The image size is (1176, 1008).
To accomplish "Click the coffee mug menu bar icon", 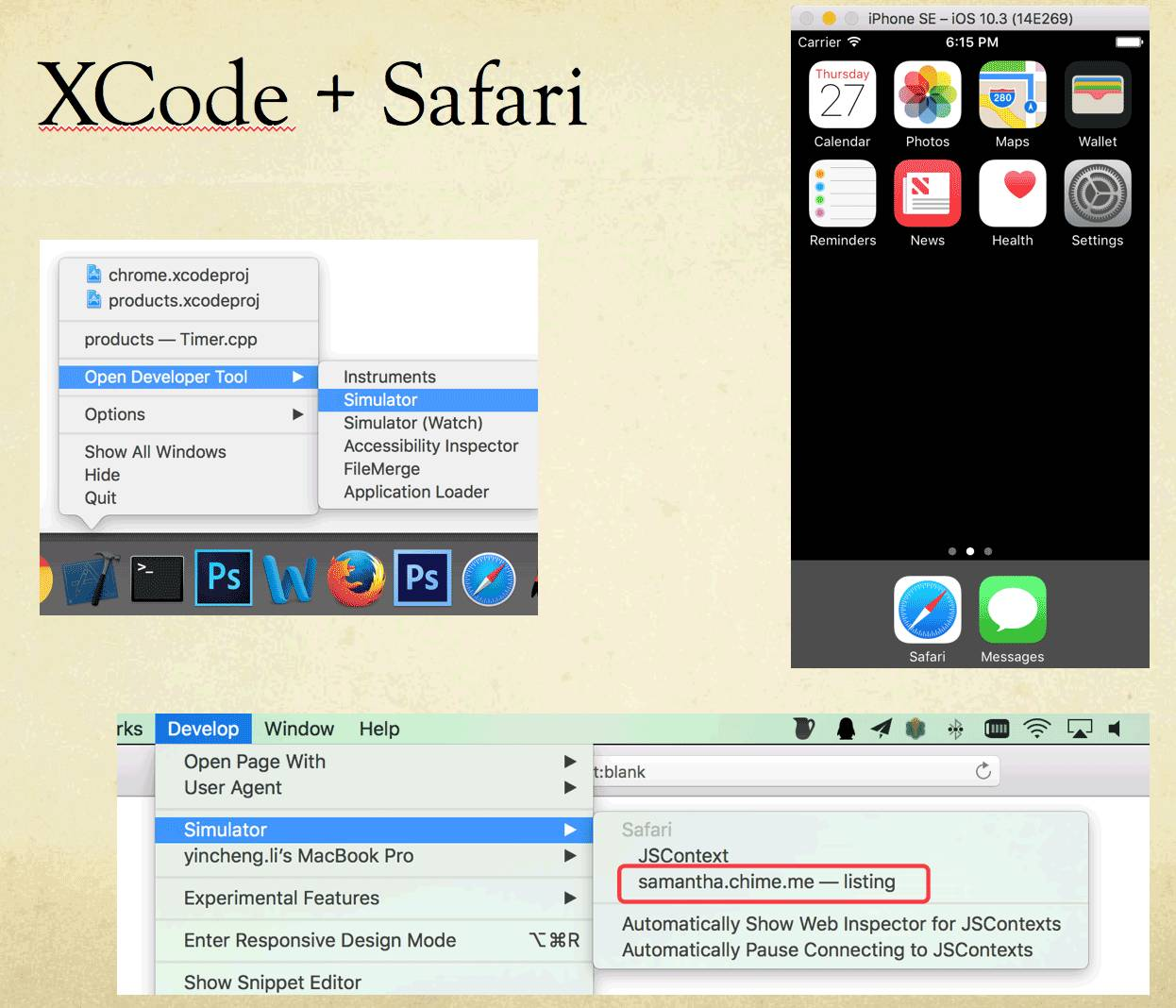I will pos(803,728).
